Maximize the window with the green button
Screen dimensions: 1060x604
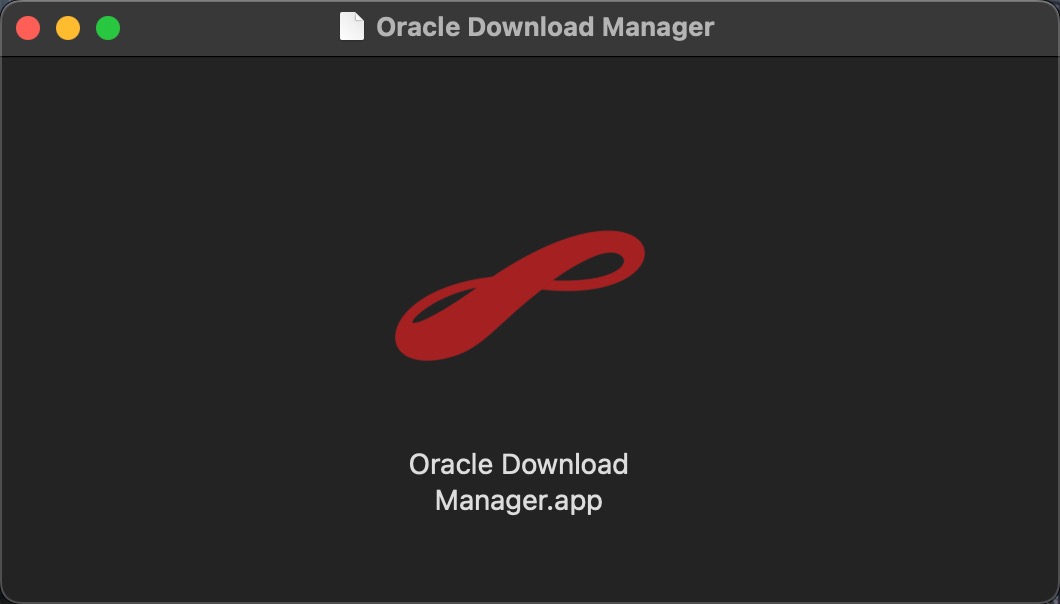(x=108, y=28)
